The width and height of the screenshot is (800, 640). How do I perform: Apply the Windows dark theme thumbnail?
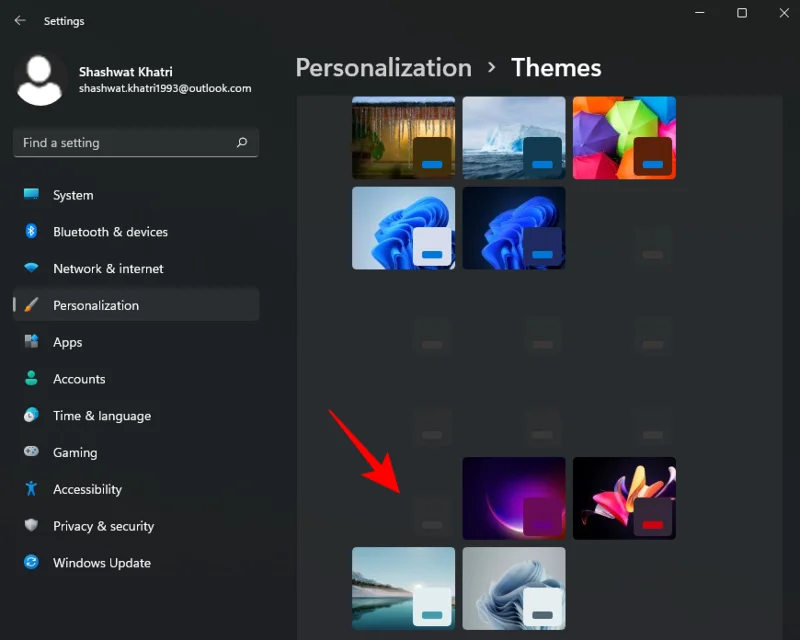pyautogui.click(x=514, y=228)
